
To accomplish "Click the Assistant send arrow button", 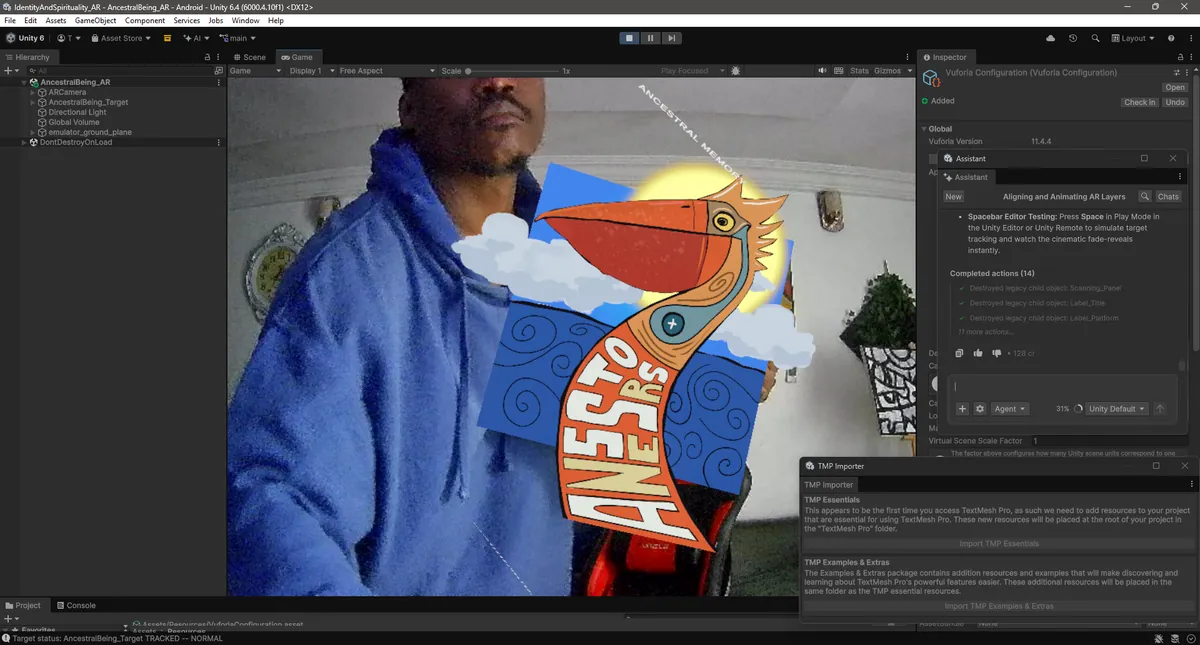I will 1160,409.
